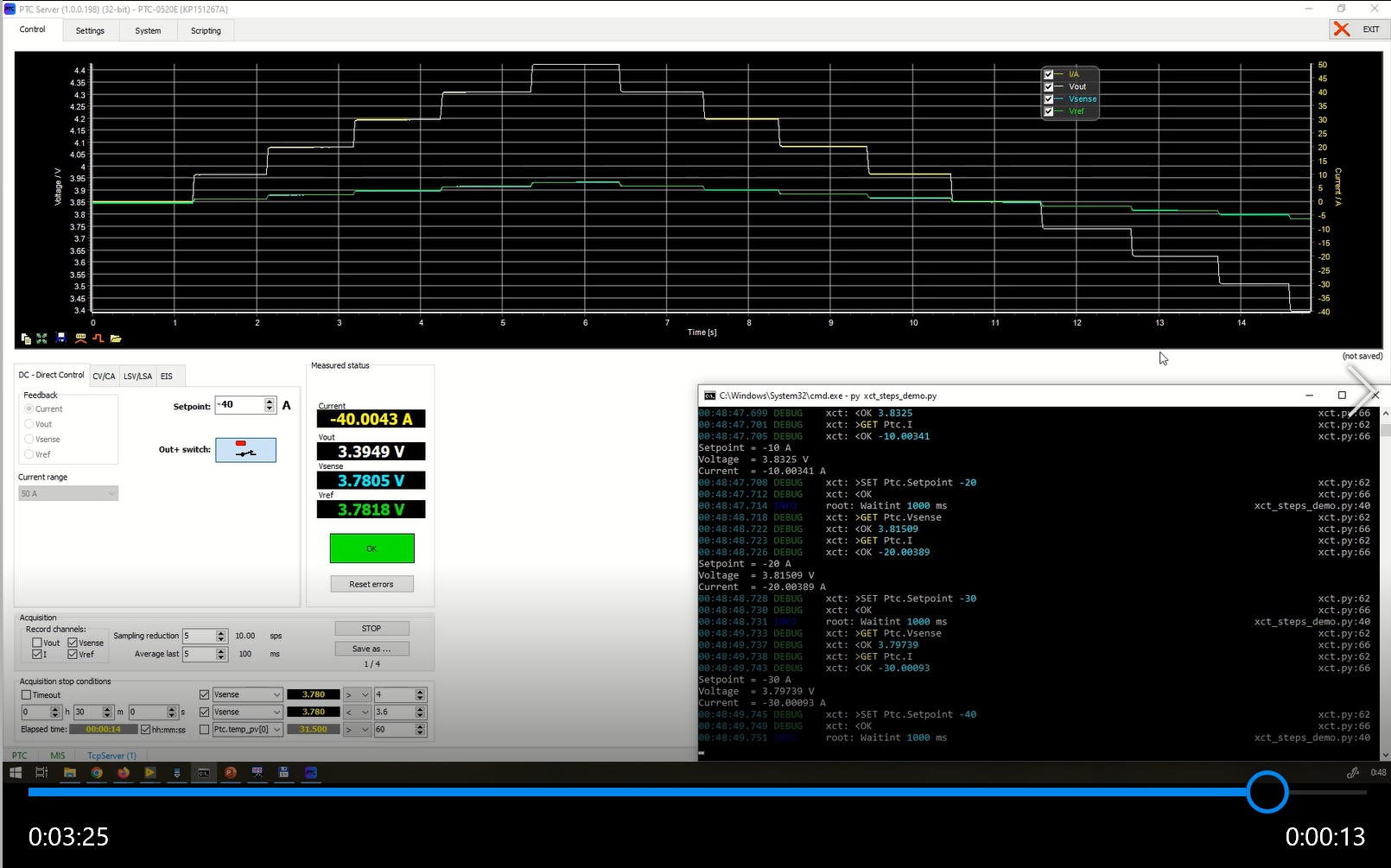Open the less-than operator dropdown

[358, 712]
